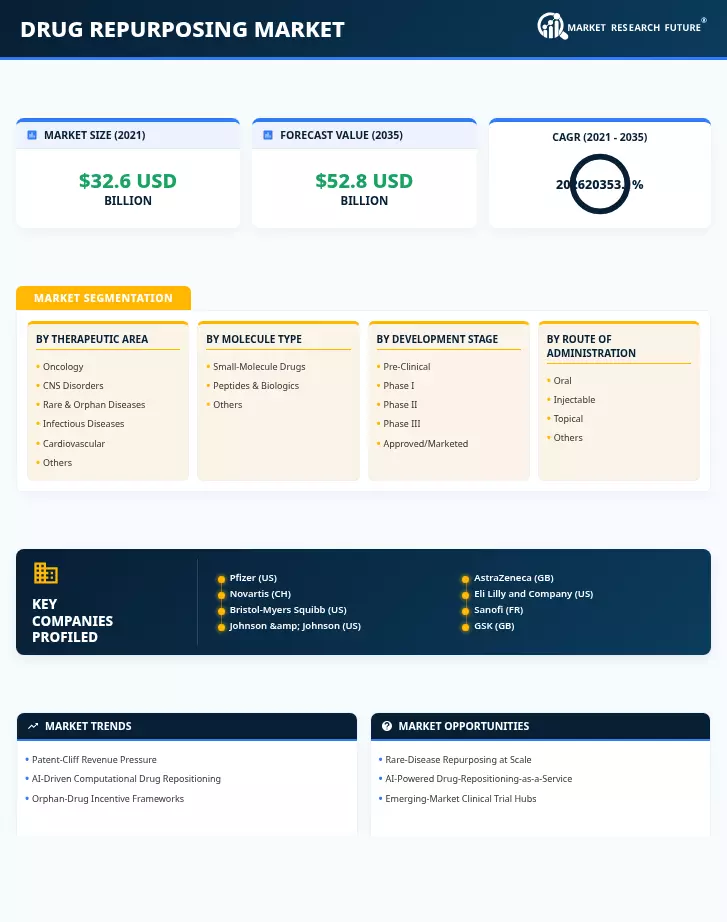Viewport: 727px width, 922px height.
Task: Select Others under By Molecule Type
Action: (x=227, y=405)
